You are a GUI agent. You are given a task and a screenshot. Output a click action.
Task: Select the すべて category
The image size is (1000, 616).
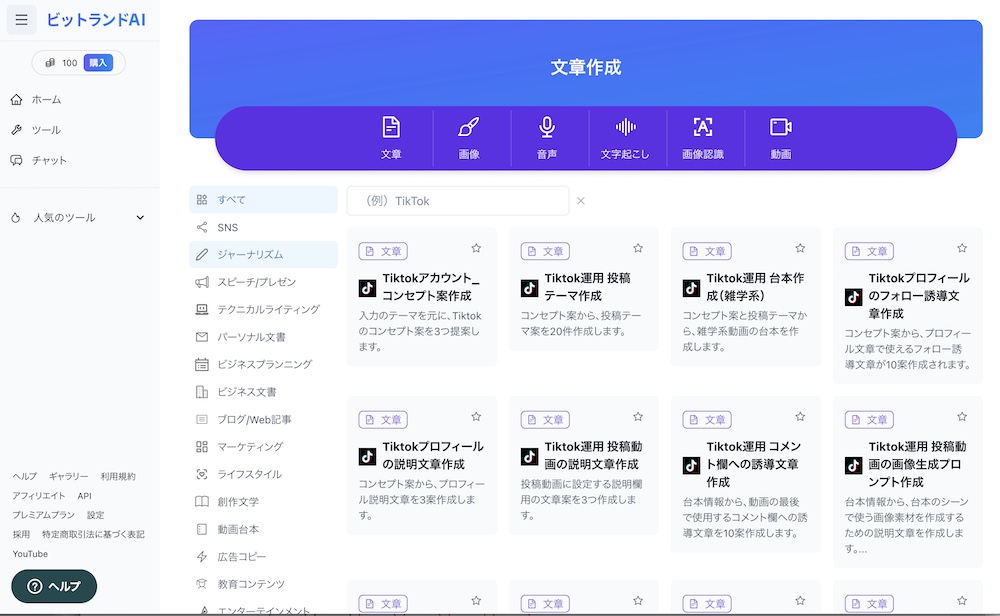pos(263,200)
